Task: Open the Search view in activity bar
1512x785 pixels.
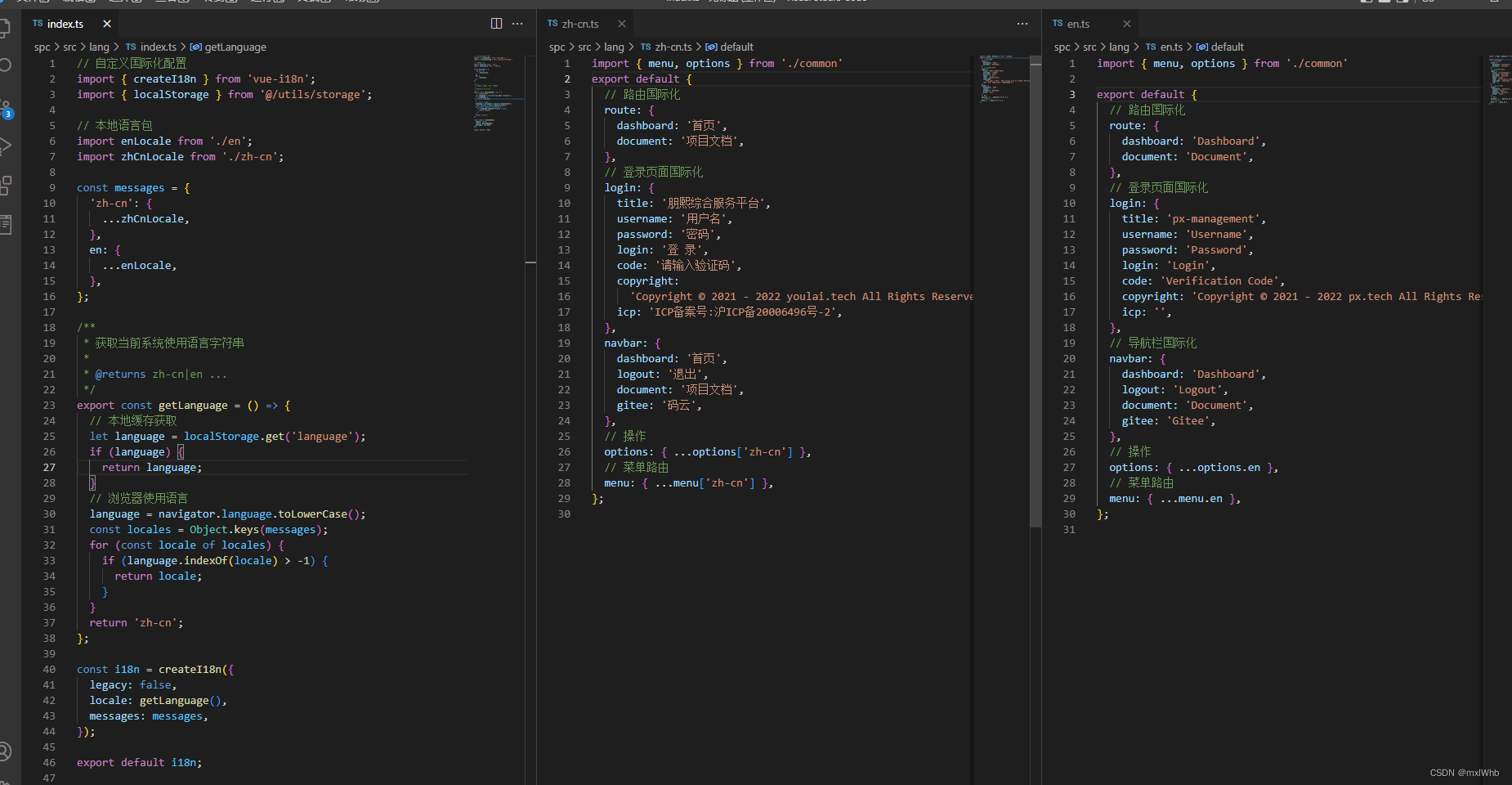Action: coord(4,65)
